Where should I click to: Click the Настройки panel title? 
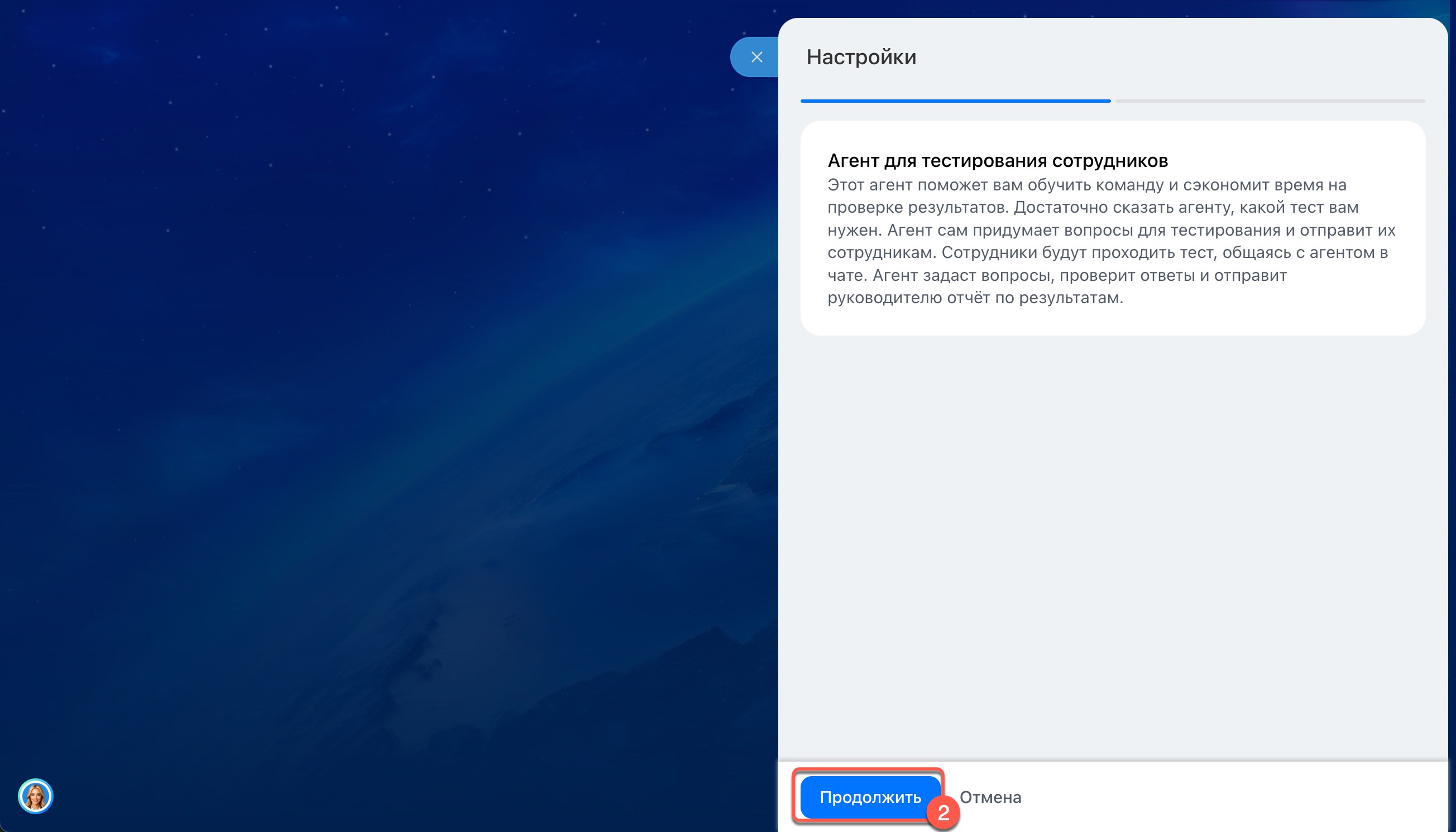(x=861, y=57)
